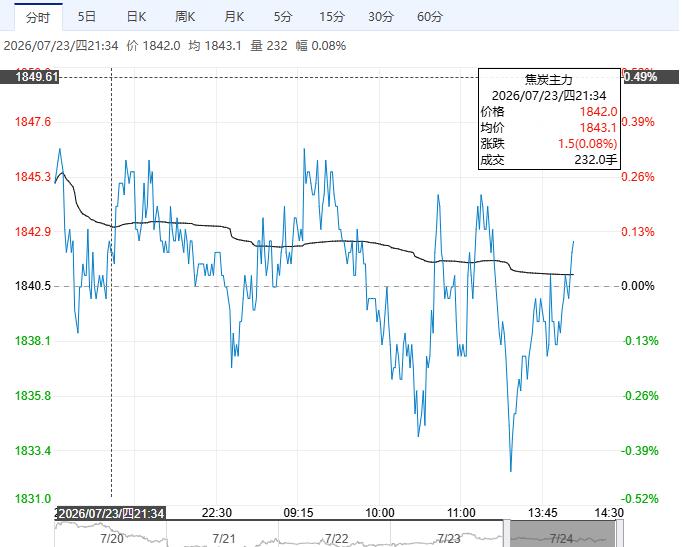The image size is (685, 547).
Task: Open the 60分 interval tab
Action: click(430, 17)
